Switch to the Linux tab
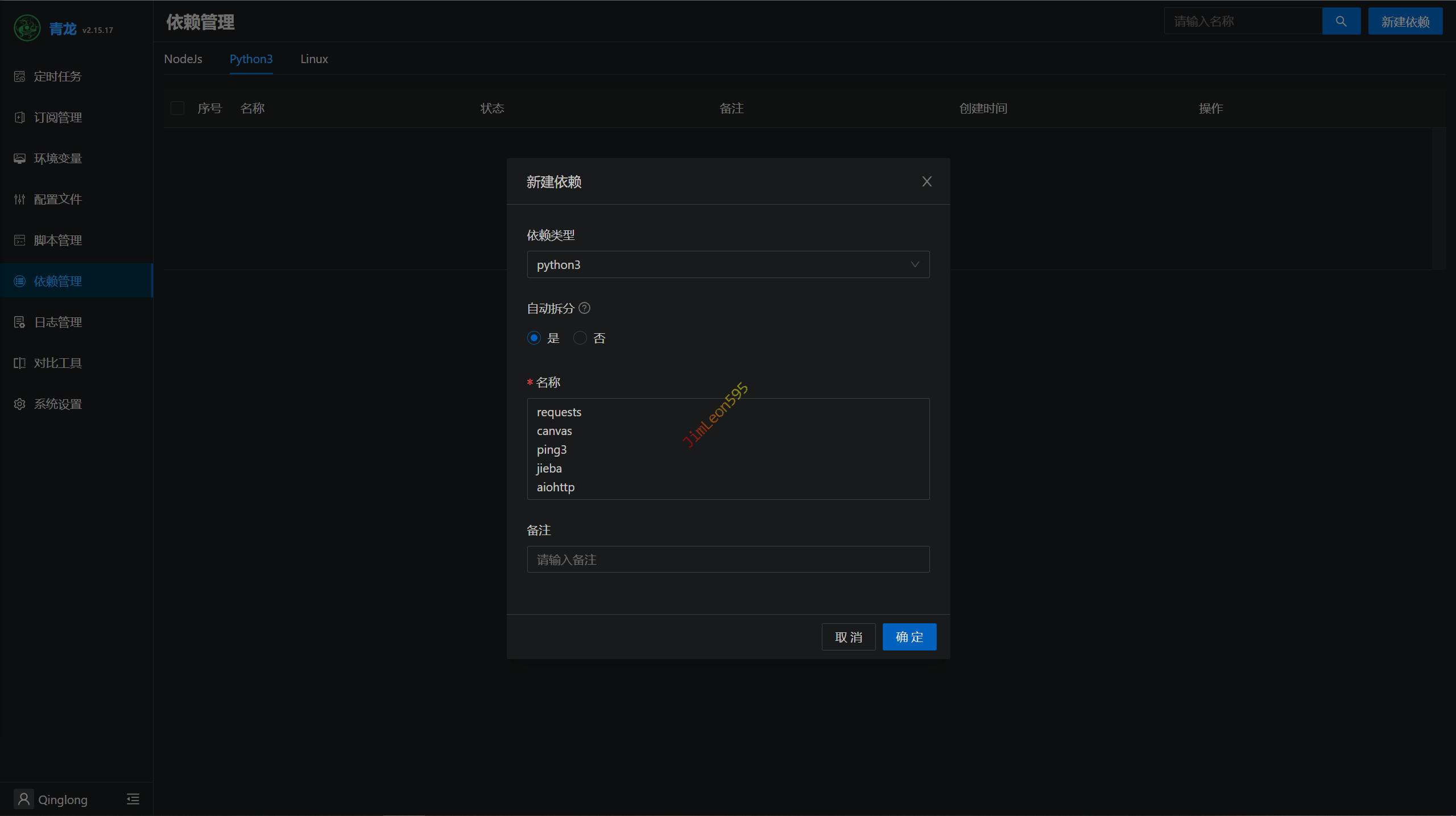Screen dimensions: 1456x816 pyautogui.click(x=314, y=59)
